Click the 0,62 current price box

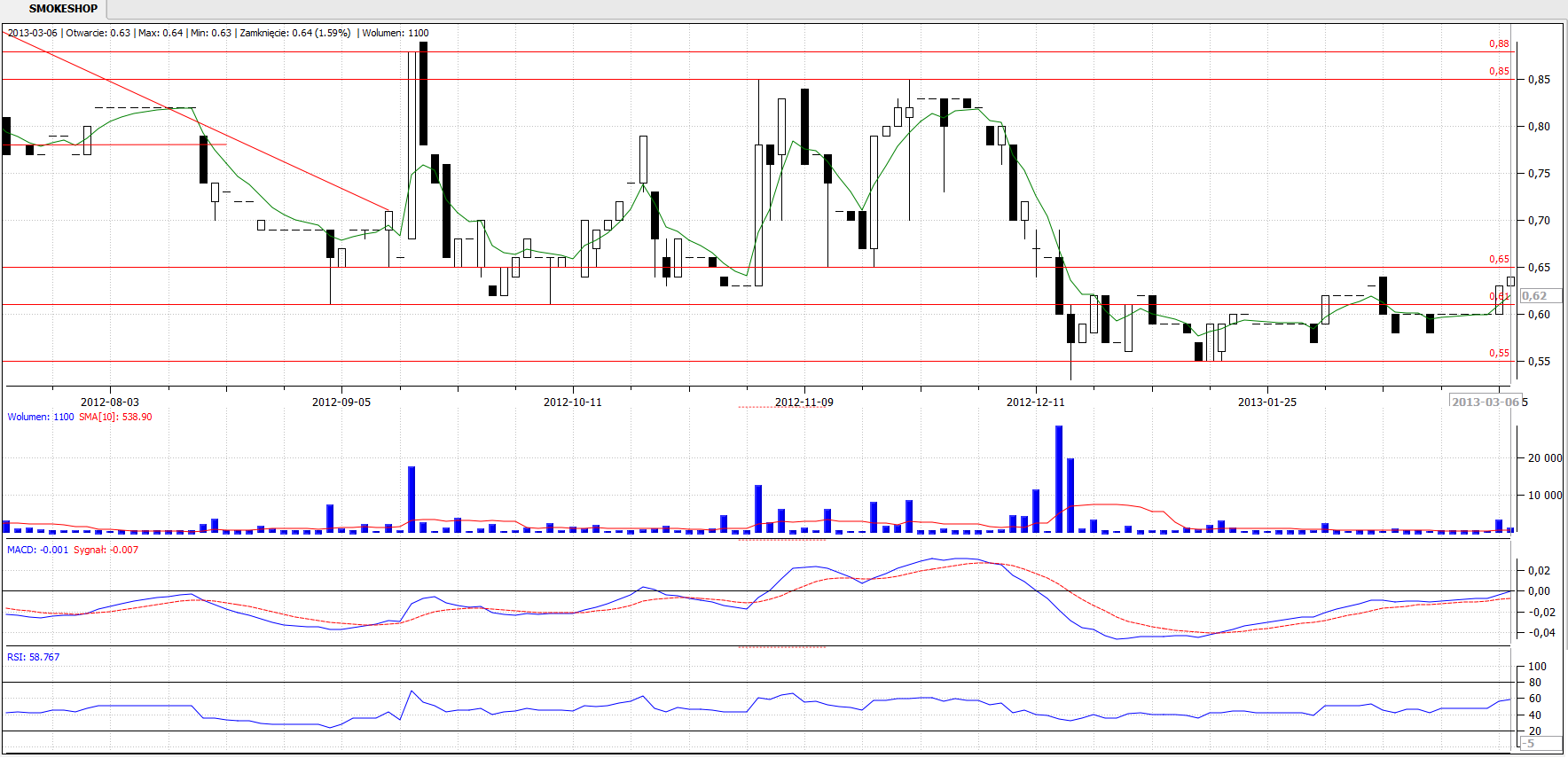pyautogui.click(x=1541, y=296)
